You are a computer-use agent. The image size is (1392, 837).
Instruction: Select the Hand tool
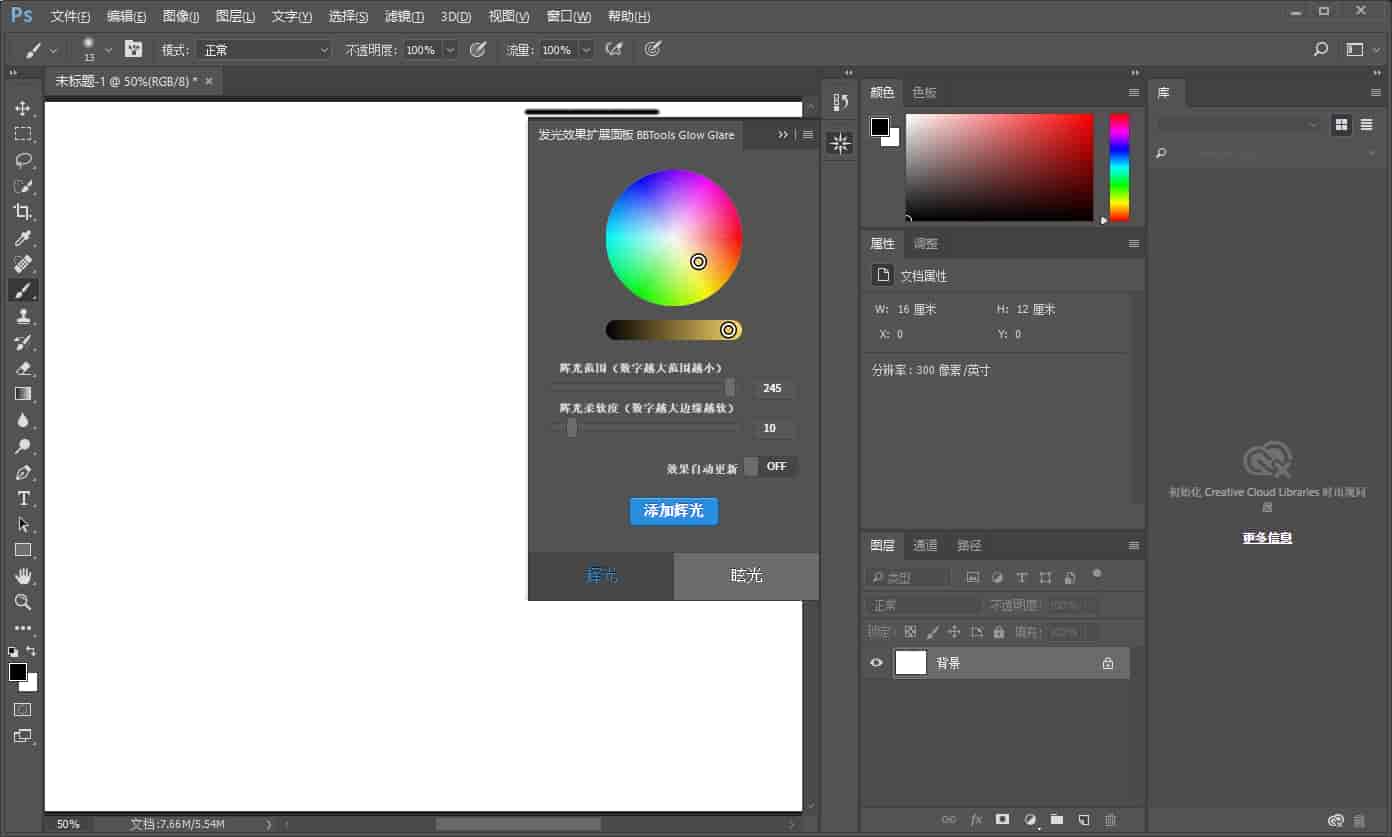23,576
